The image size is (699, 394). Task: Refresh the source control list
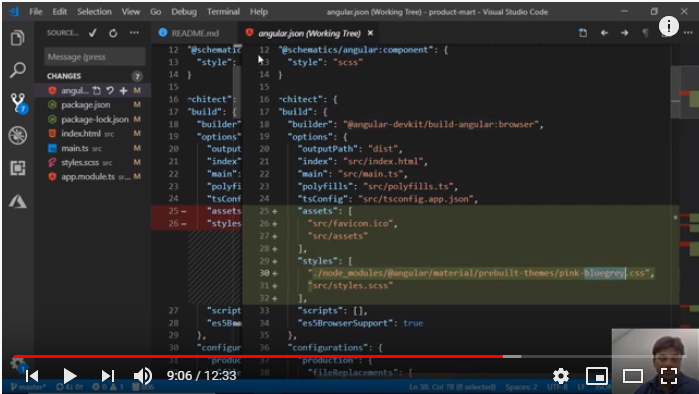click(x=113, y=33)
